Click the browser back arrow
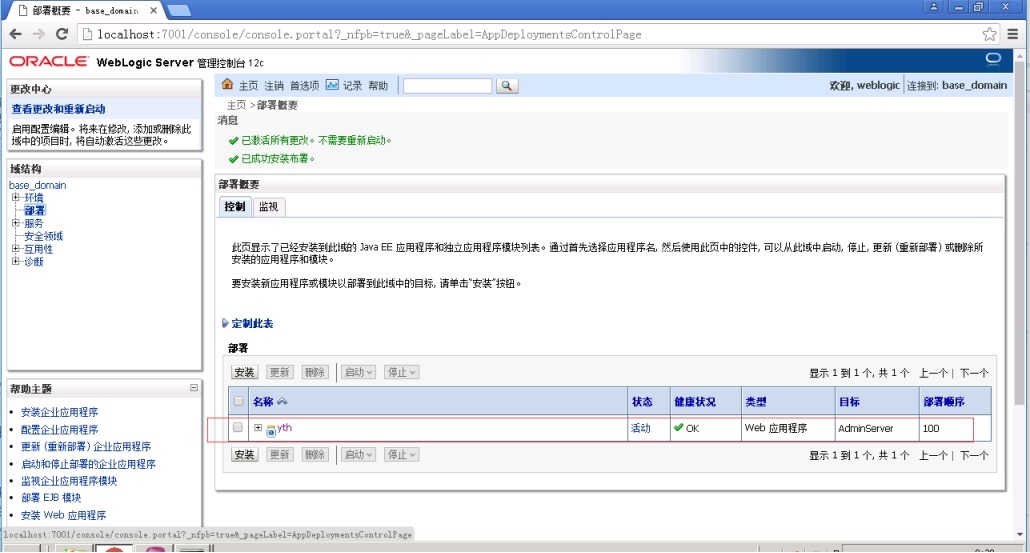 [16, 34]
